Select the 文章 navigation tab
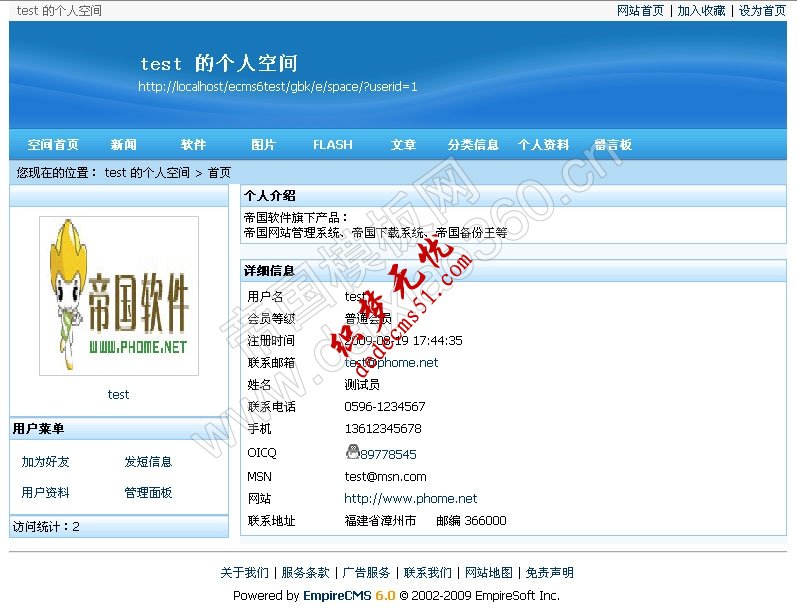The width and height of the screenshot is (797, 610). pyautogui.click(x=404, y=145)
